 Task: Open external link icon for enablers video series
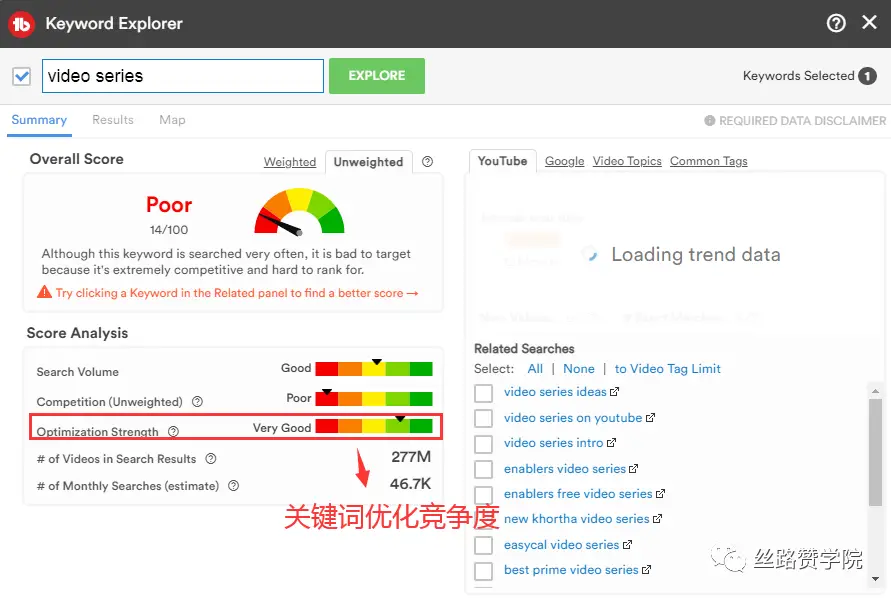coord(633,469)
